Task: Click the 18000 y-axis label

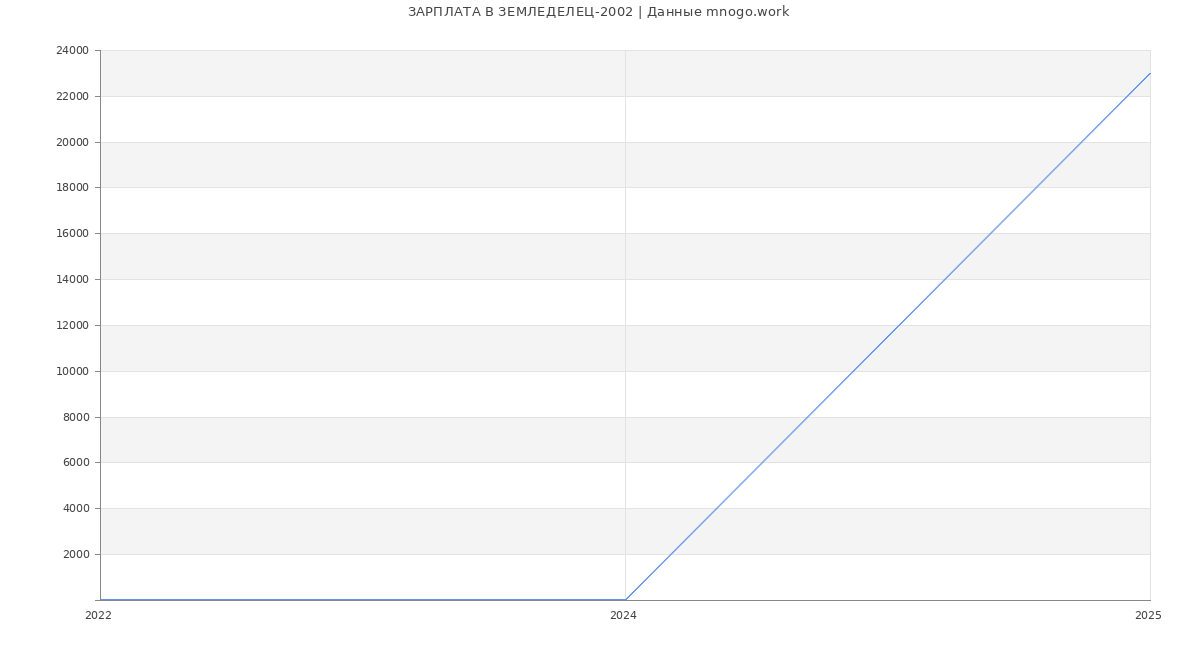Action: click(x=72, y=188)
